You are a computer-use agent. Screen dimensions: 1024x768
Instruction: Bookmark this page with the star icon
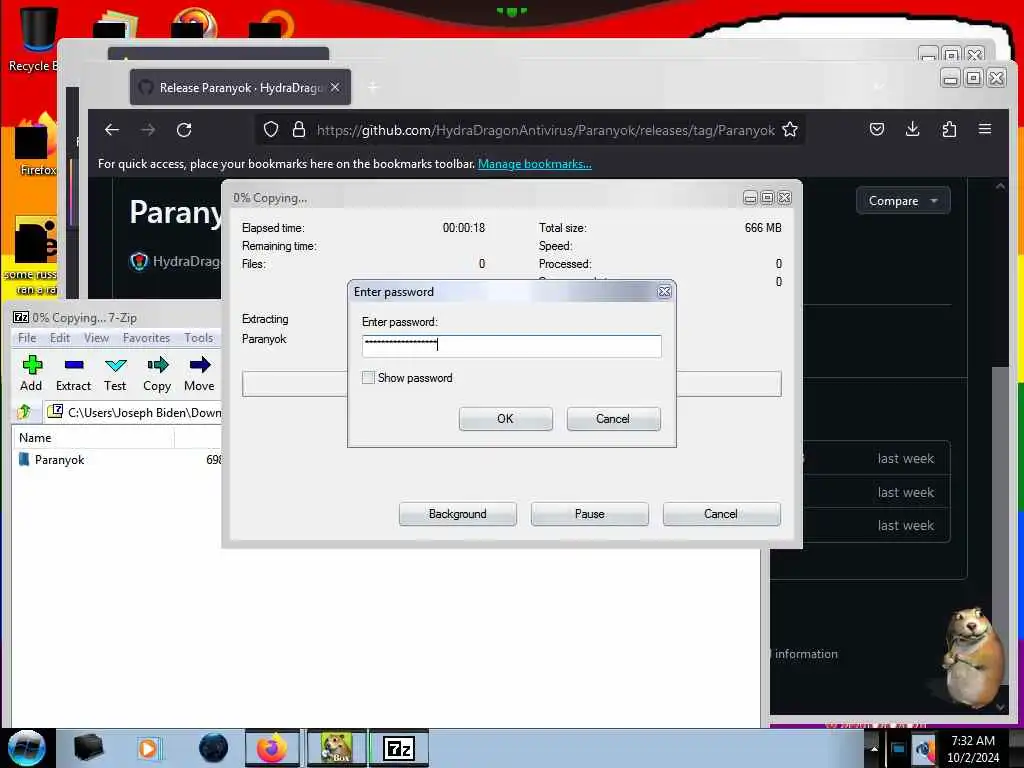click(x=790, y=129)
